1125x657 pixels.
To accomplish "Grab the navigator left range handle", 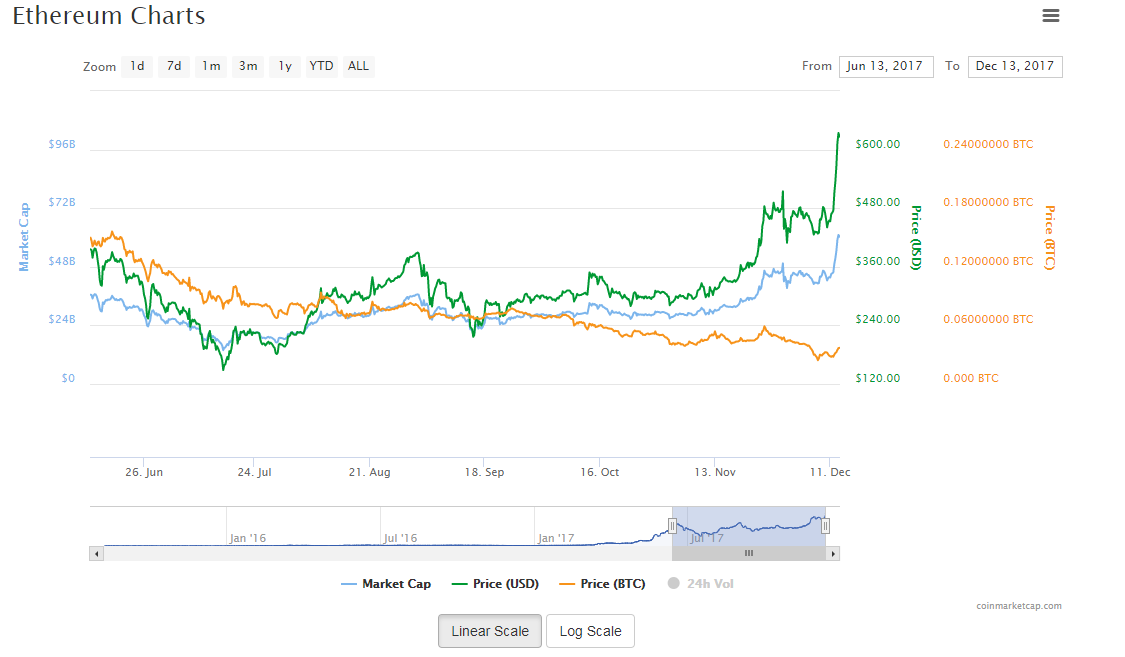I will pos(672,526).
